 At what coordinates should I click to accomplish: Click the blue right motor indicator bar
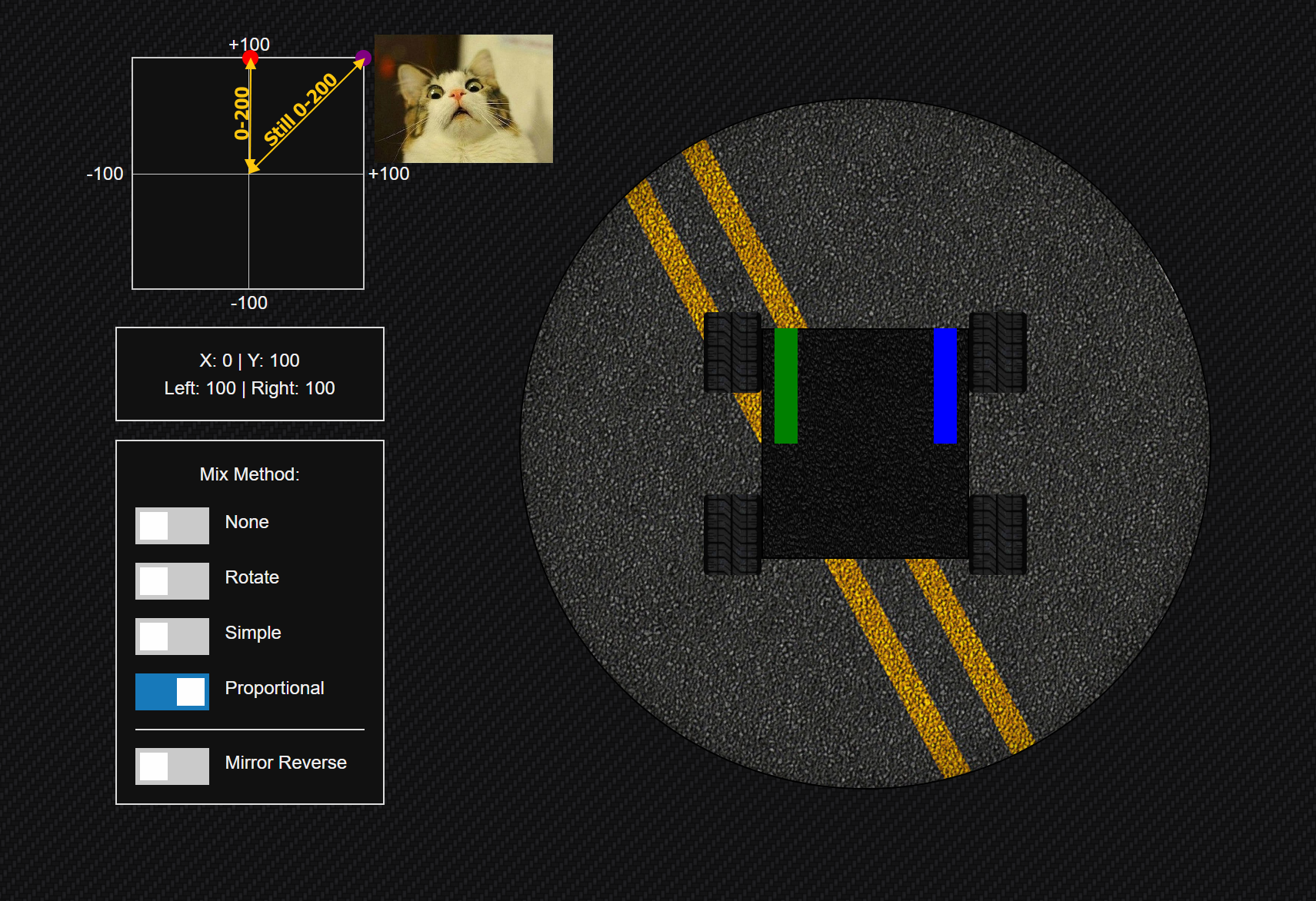(x=943, y=384)
